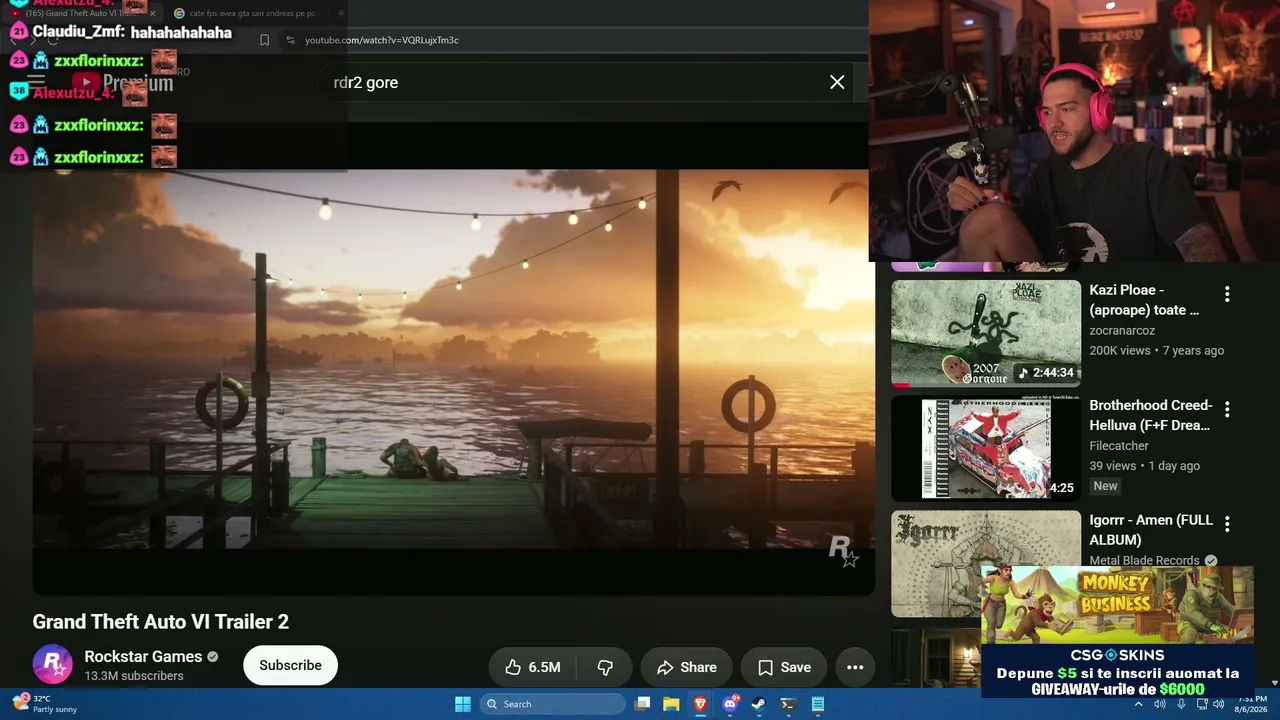1280x720 pixels.
Task: Open the weather widget showing 32°C
Action: point(45,704)
